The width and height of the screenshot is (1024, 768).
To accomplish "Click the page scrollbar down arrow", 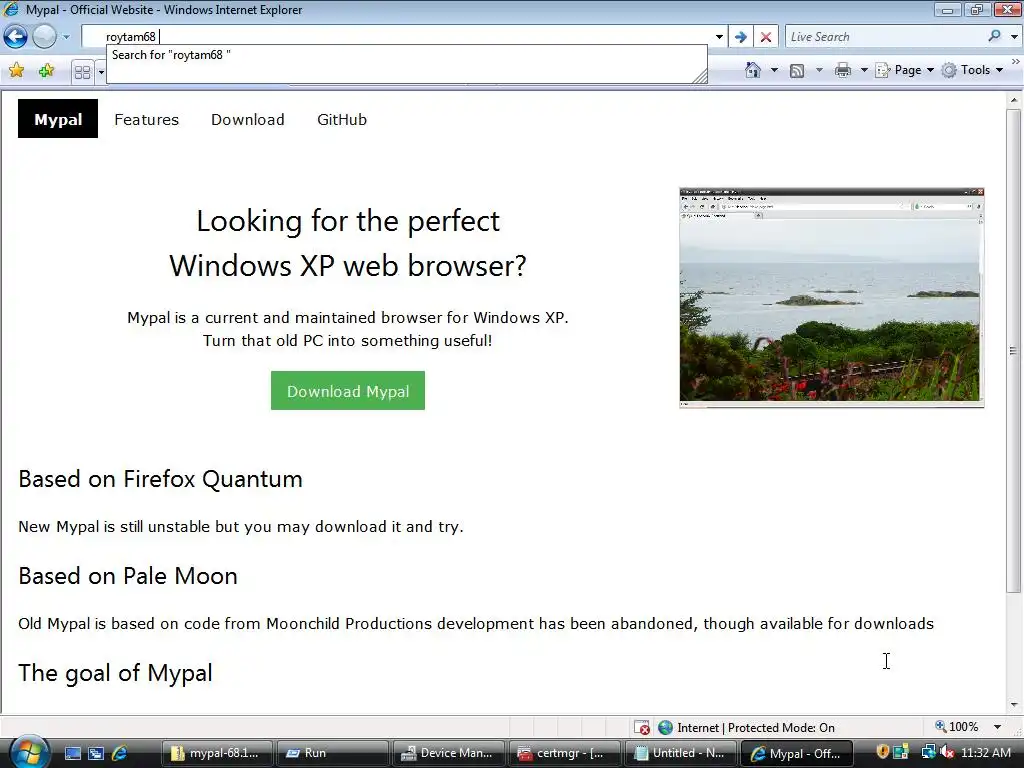I will [x=1014, y=705].
